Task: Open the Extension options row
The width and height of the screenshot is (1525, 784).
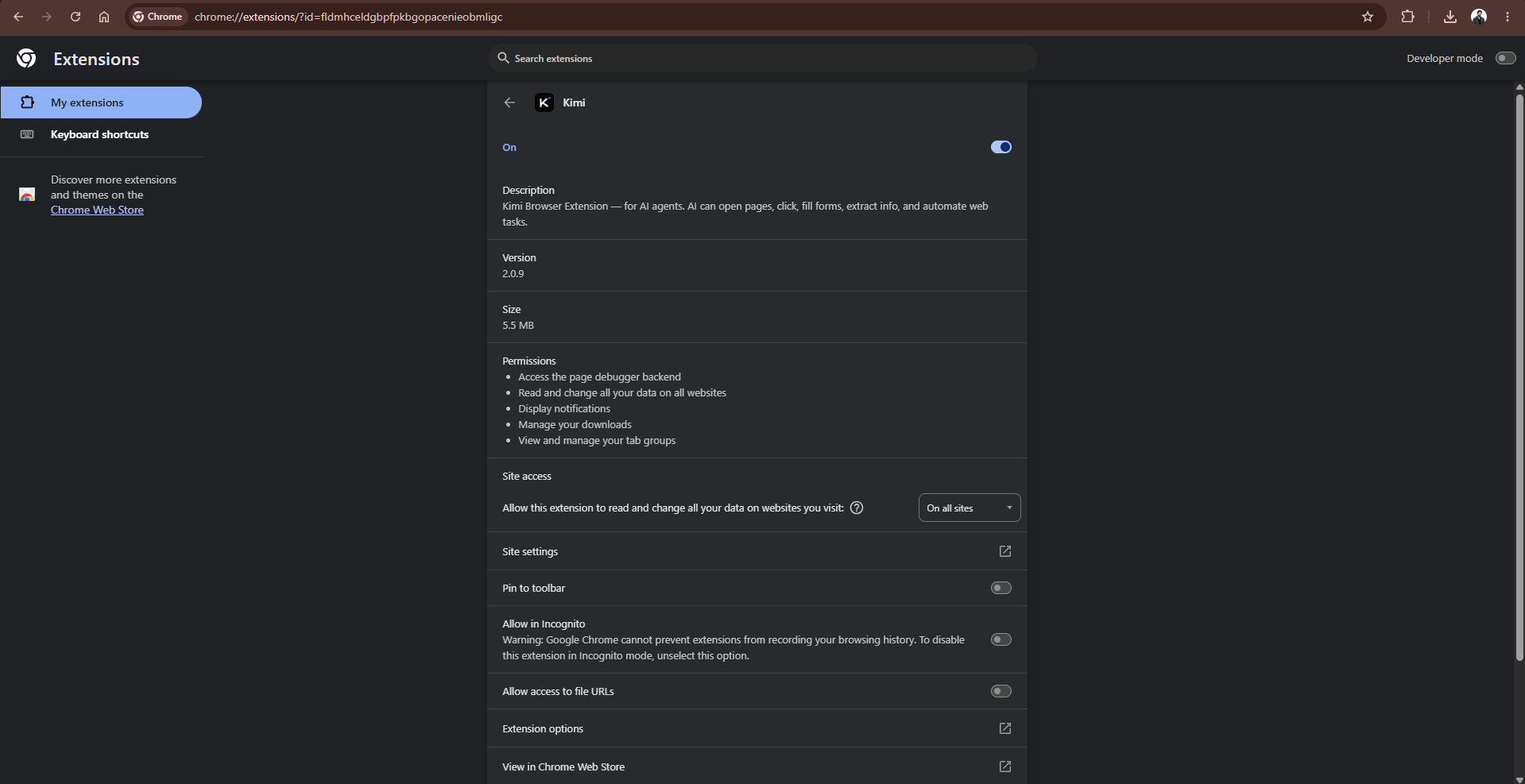Action: pos(757,728)
